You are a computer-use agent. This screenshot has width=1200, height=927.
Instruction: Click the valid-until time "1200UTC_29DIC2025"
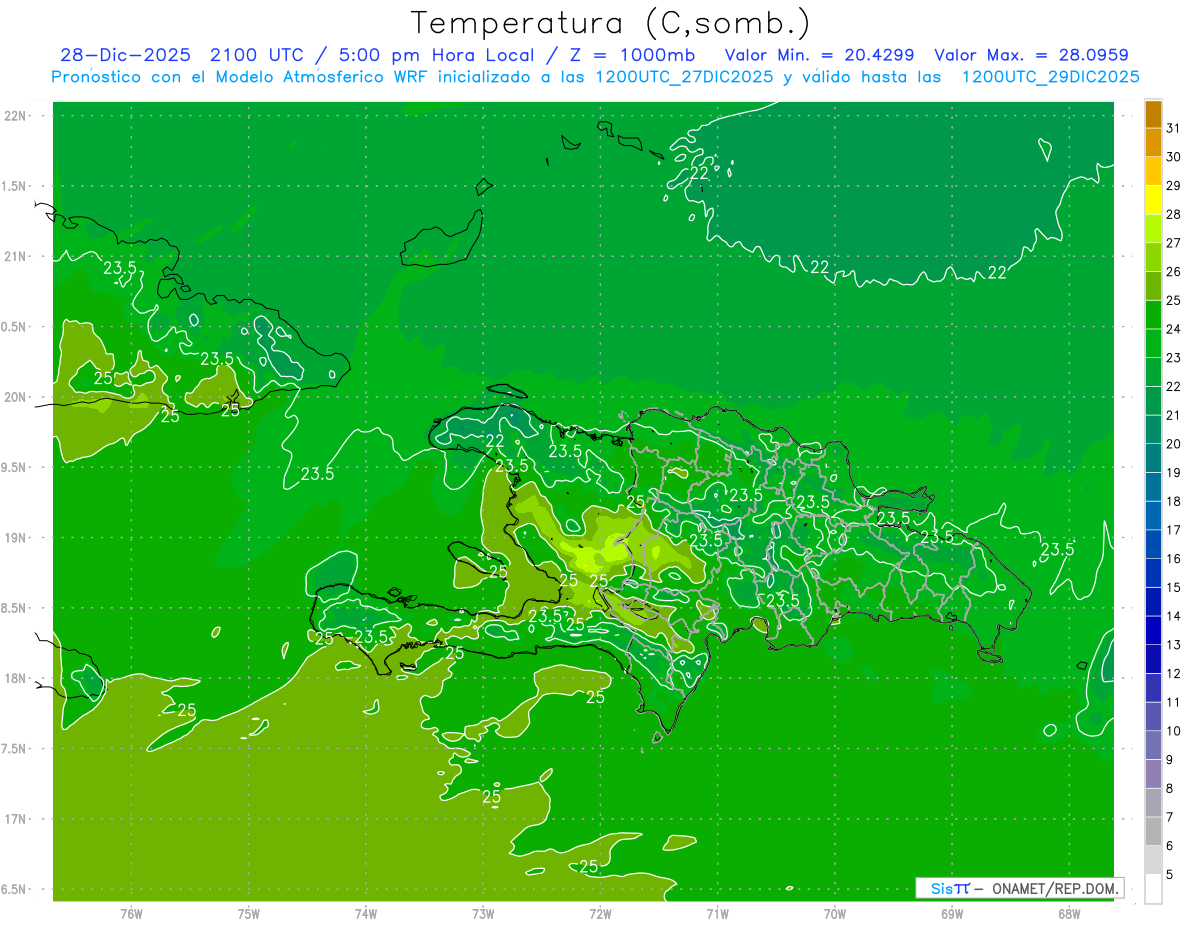click(1050, 77)
